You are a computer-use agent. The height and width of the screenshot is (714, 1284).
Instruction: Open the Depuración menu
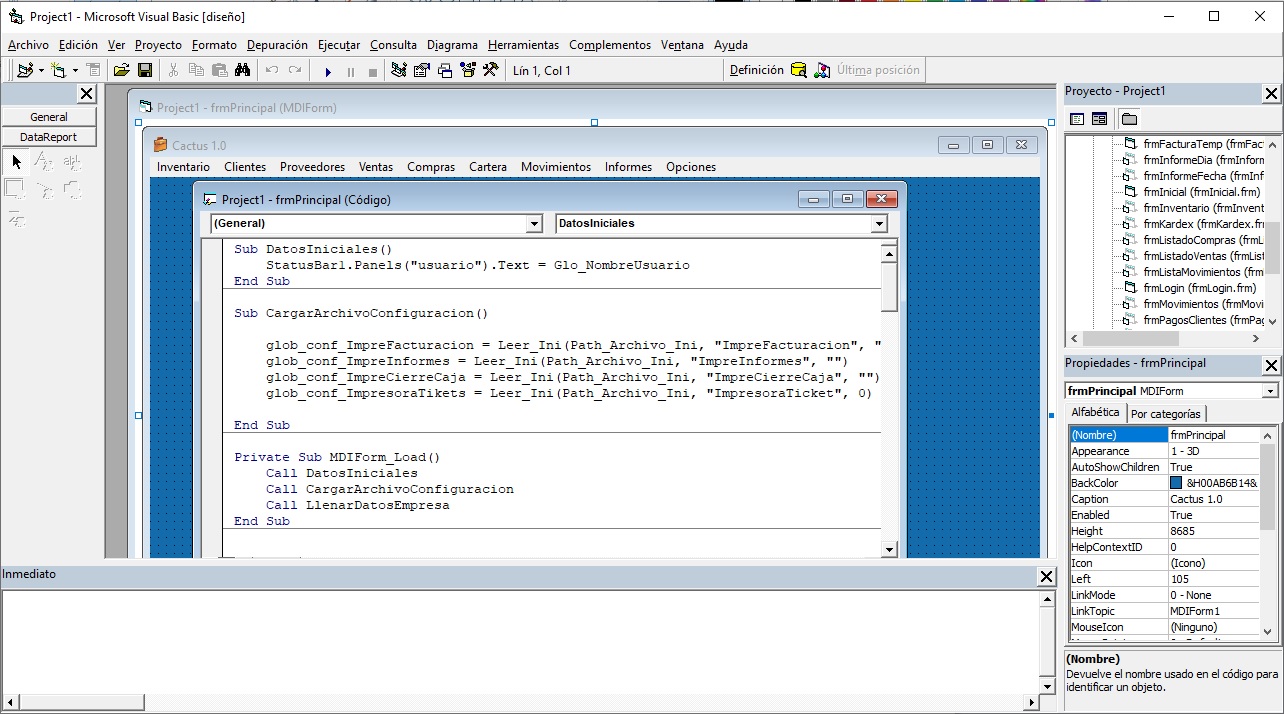coord(277,45)
